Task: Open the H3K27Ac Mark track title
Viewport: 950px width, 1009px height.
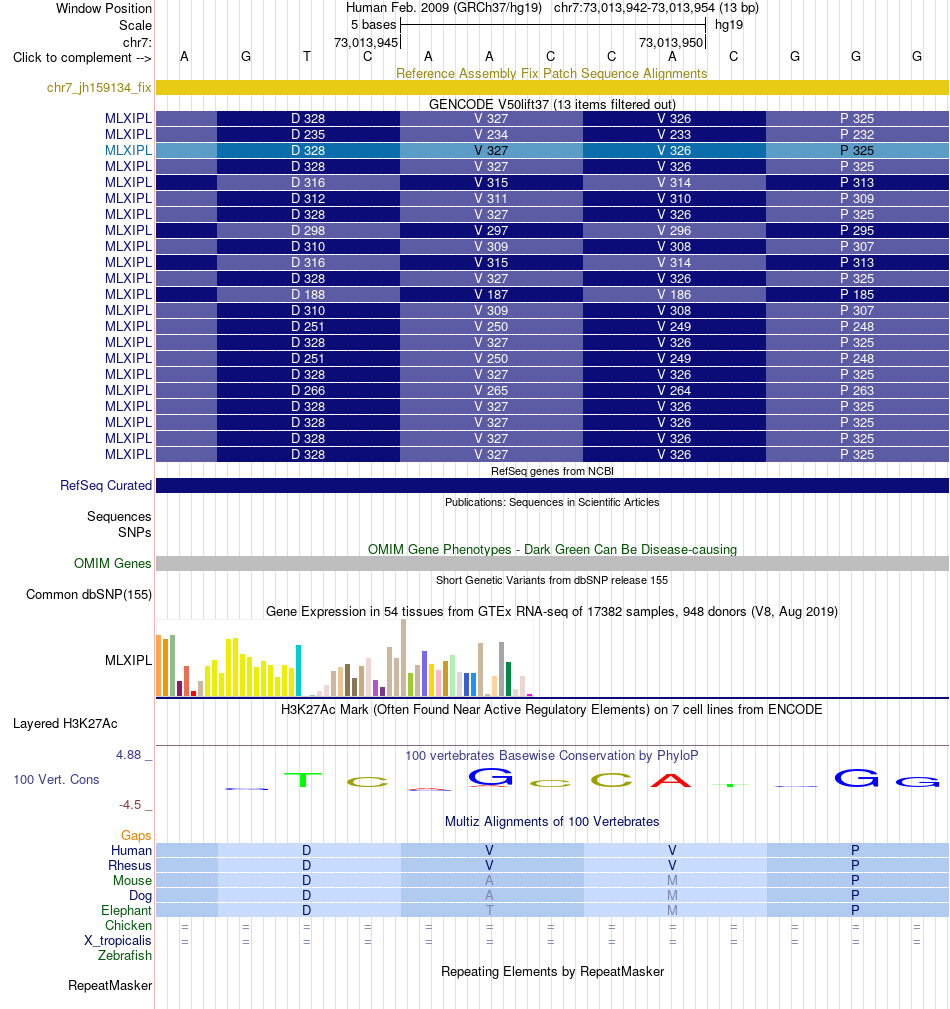Action: [552, 709]
